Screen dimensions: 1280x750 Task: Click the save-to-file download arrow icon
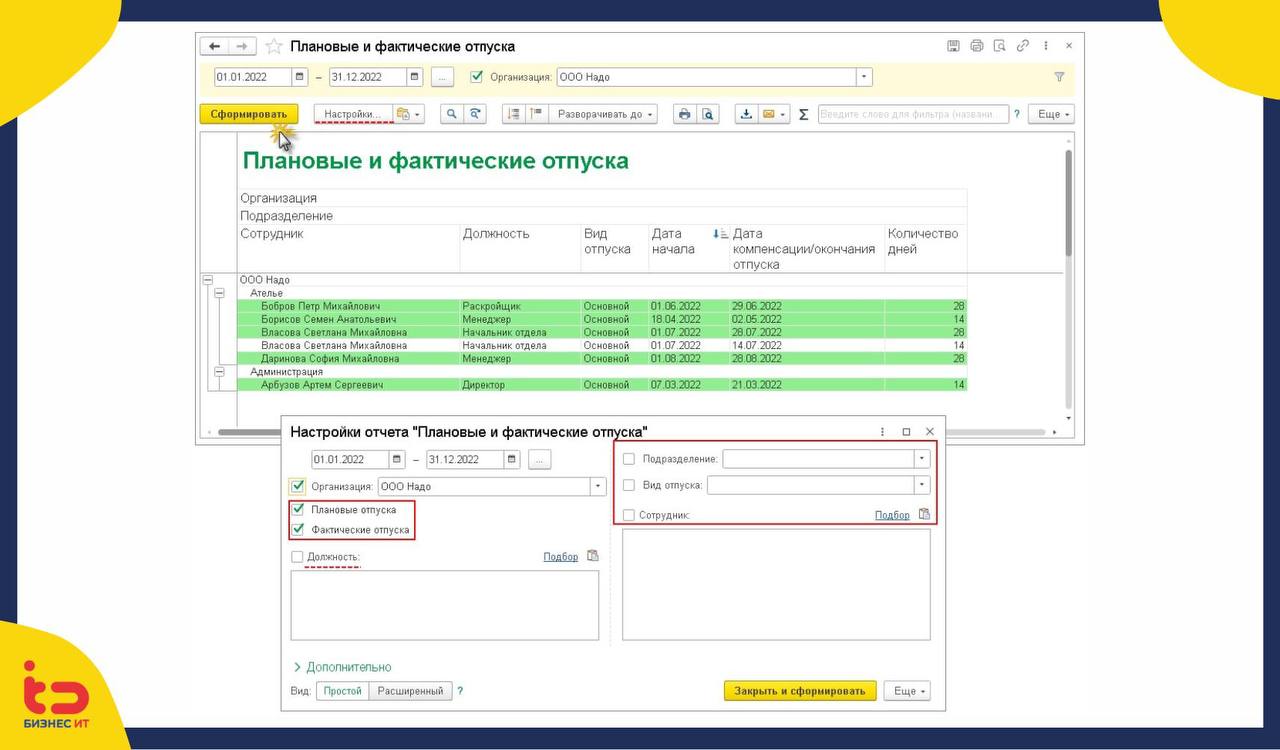pos(746,114)
